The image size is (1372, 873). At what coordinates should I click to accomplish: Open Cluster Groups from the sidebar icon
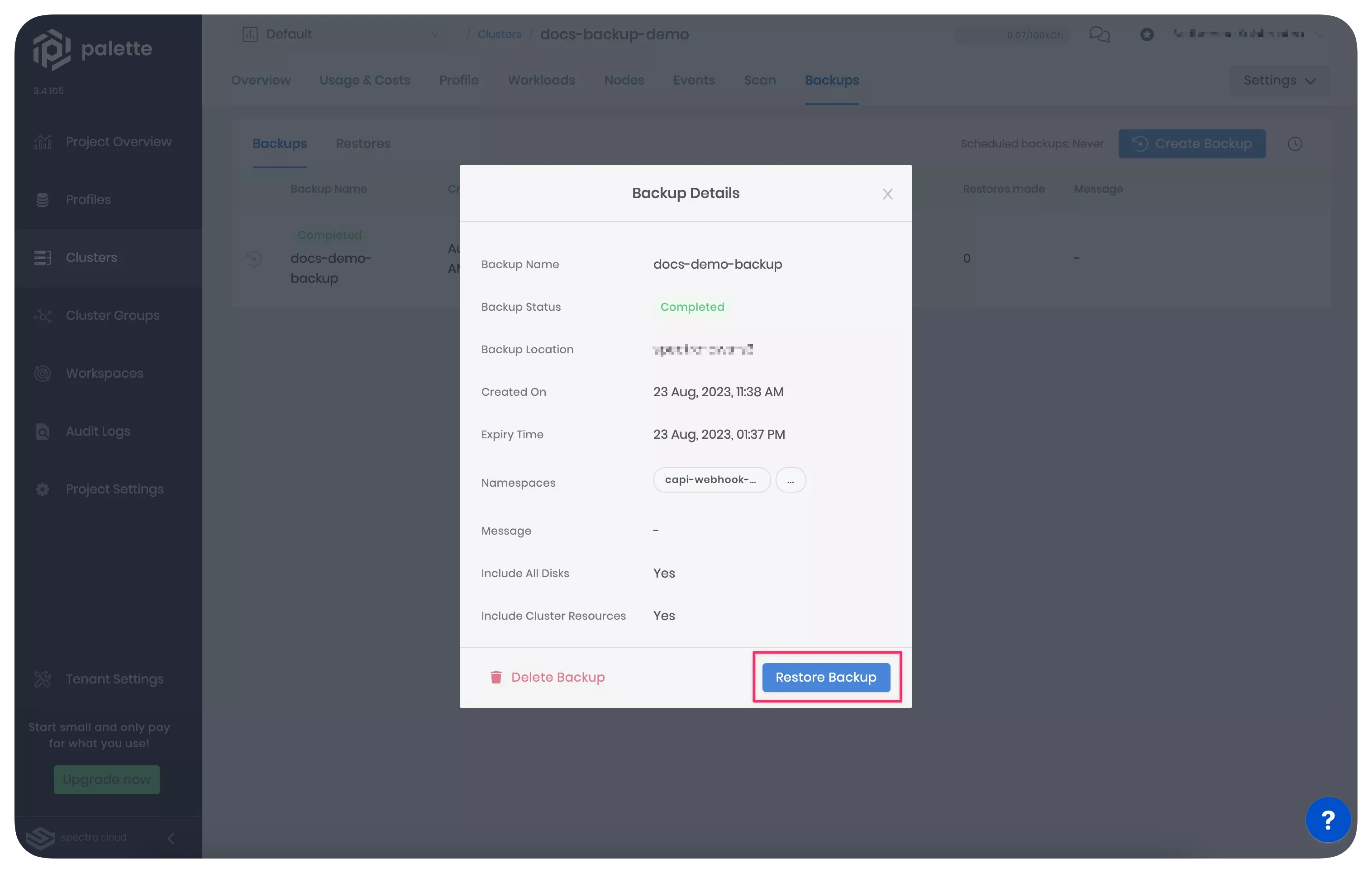click(x=43, y=315)
